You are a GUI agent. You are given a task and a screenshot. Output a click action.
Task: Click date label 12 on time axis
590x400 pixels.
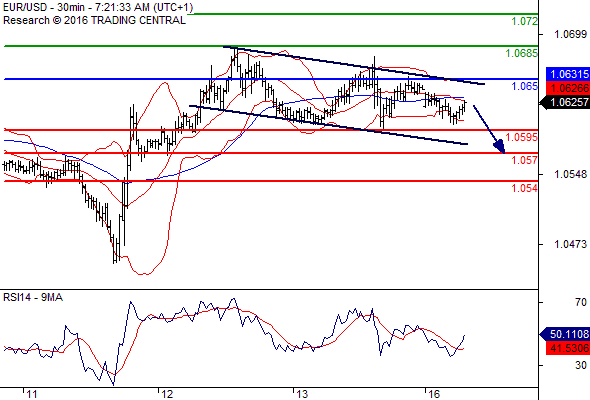tap(167, 394)
